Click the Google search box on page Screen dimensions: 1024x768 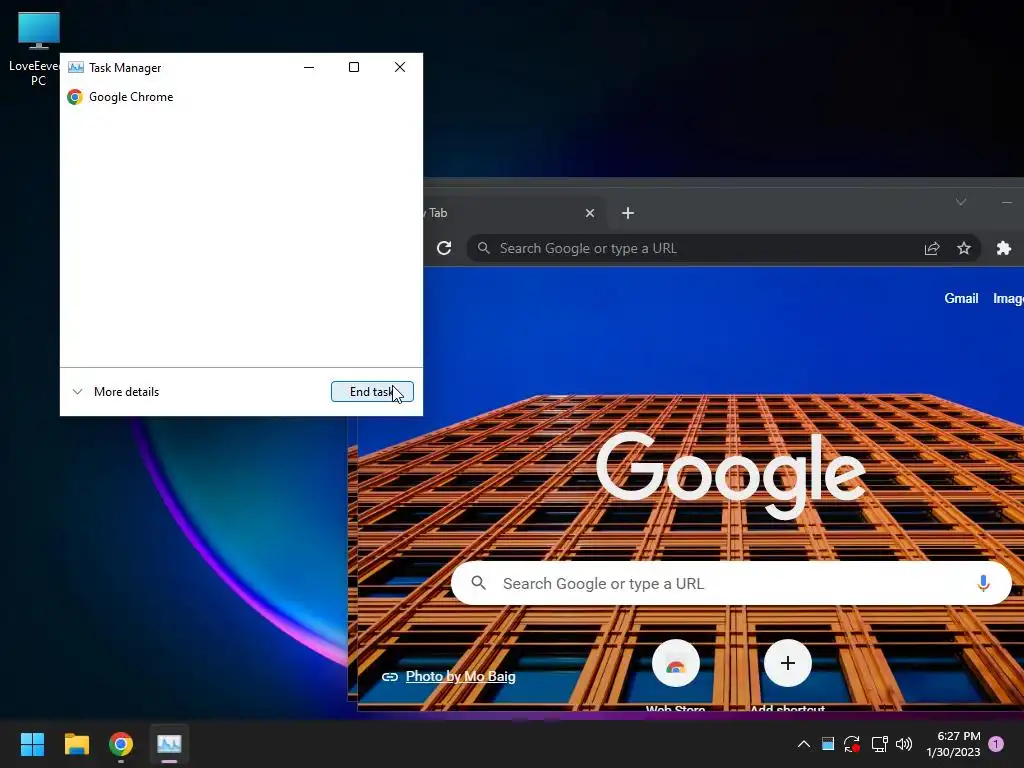731,583
